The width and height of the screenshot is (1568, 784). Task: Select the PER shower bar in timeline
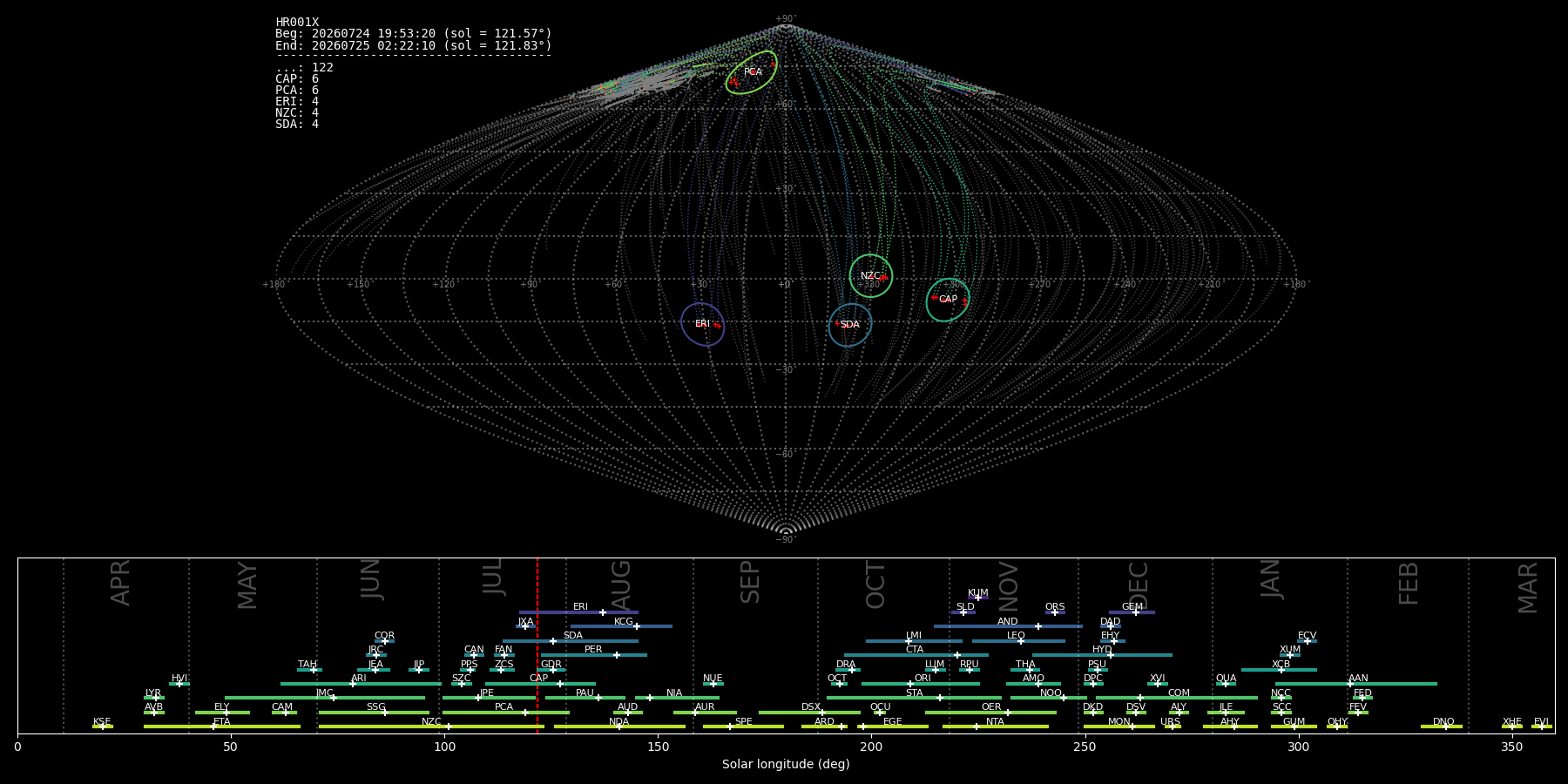(x=594, y=655)
